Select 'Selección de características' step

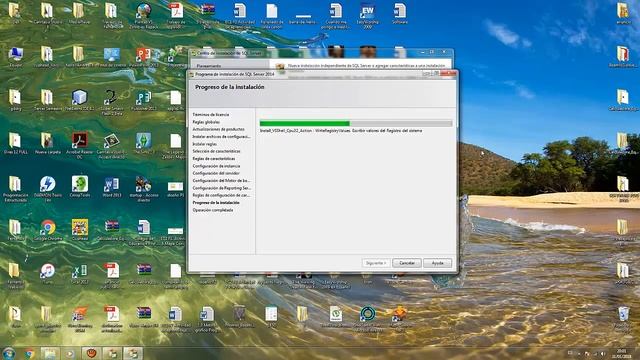tap(216, 151)
